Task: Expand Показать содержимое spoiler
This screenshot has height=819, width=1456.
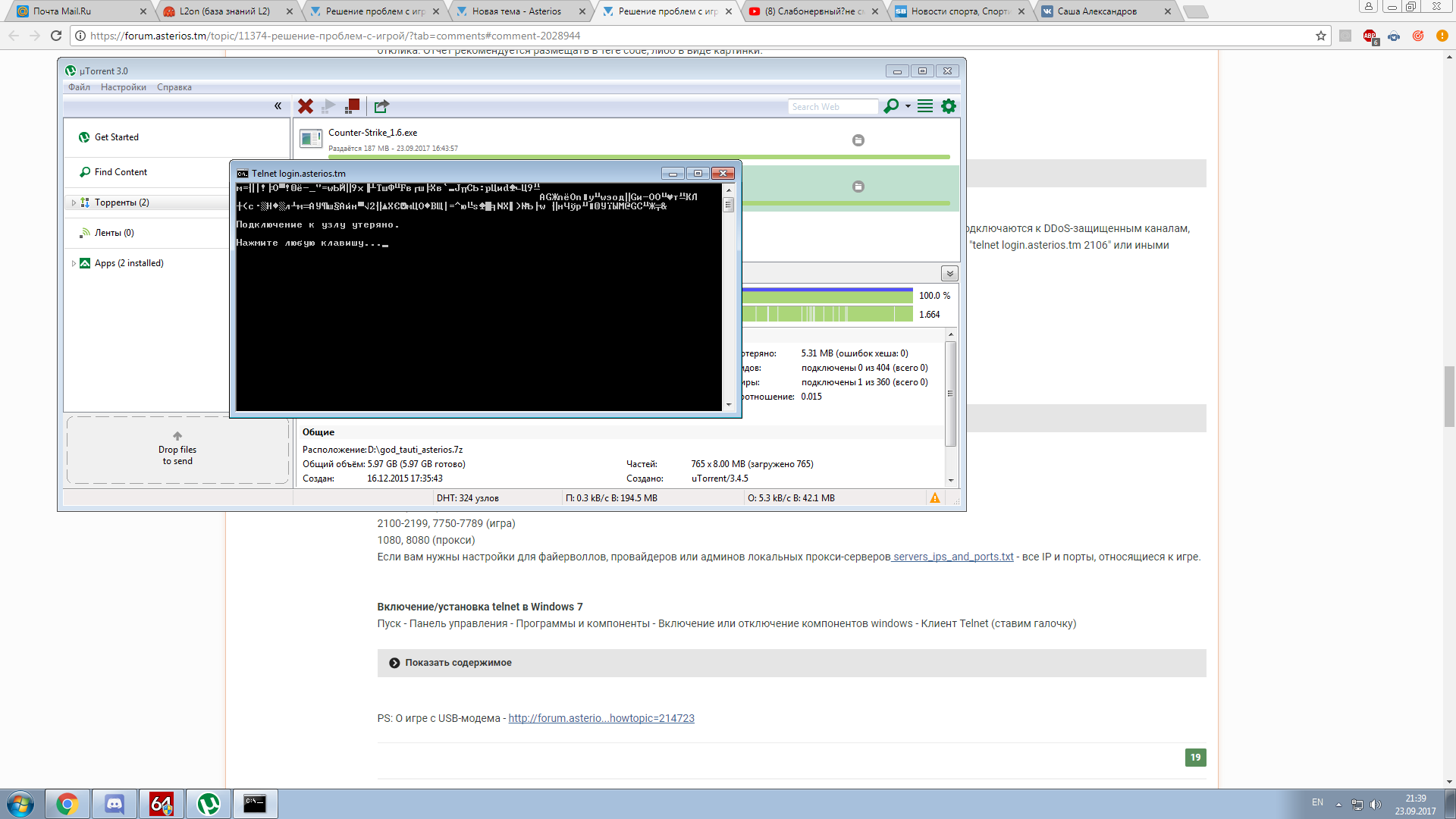Action: pyautogui.click(x=792, y=663)
